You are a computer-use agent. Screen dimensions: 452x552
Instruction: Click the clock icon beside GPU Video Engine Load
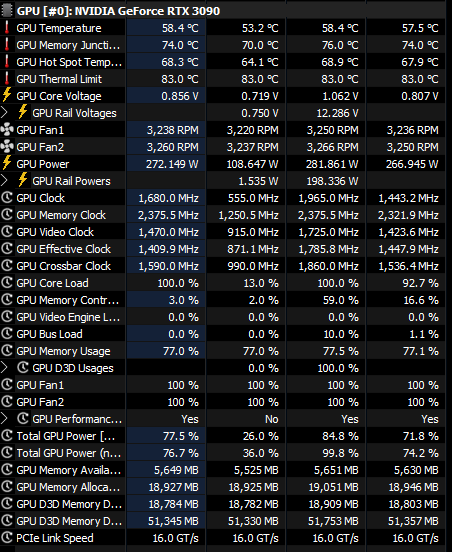click(x=7, y=316)
